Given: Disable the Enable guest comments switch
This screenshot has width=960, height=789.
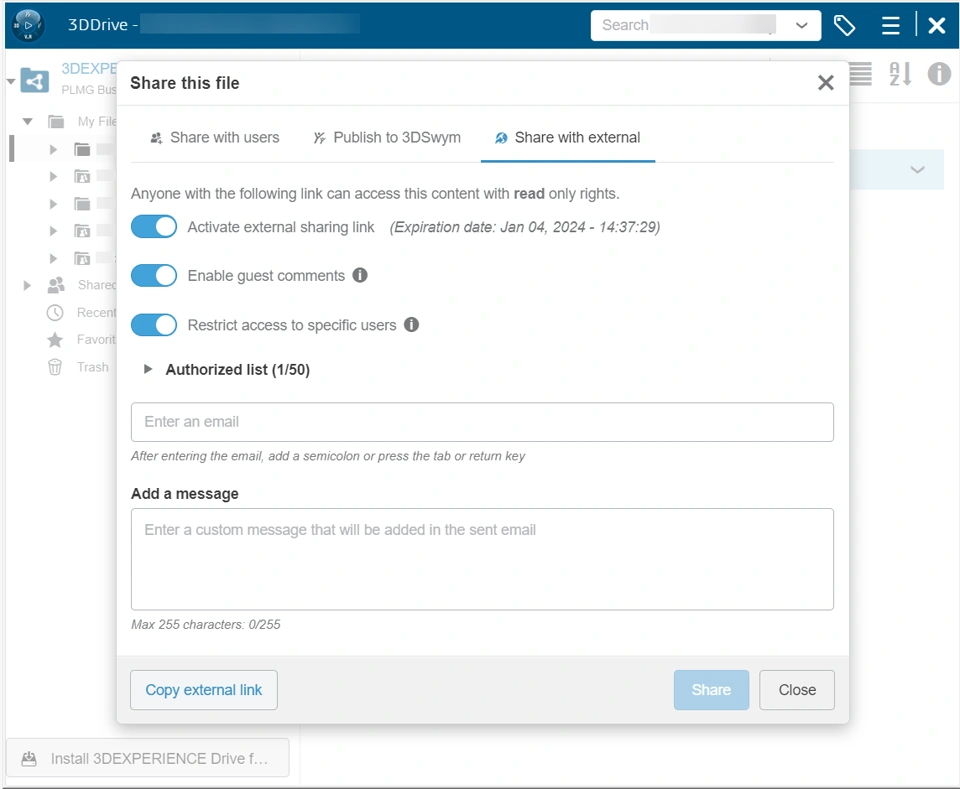Looking at the screenshot, I should tap(154, 276).
